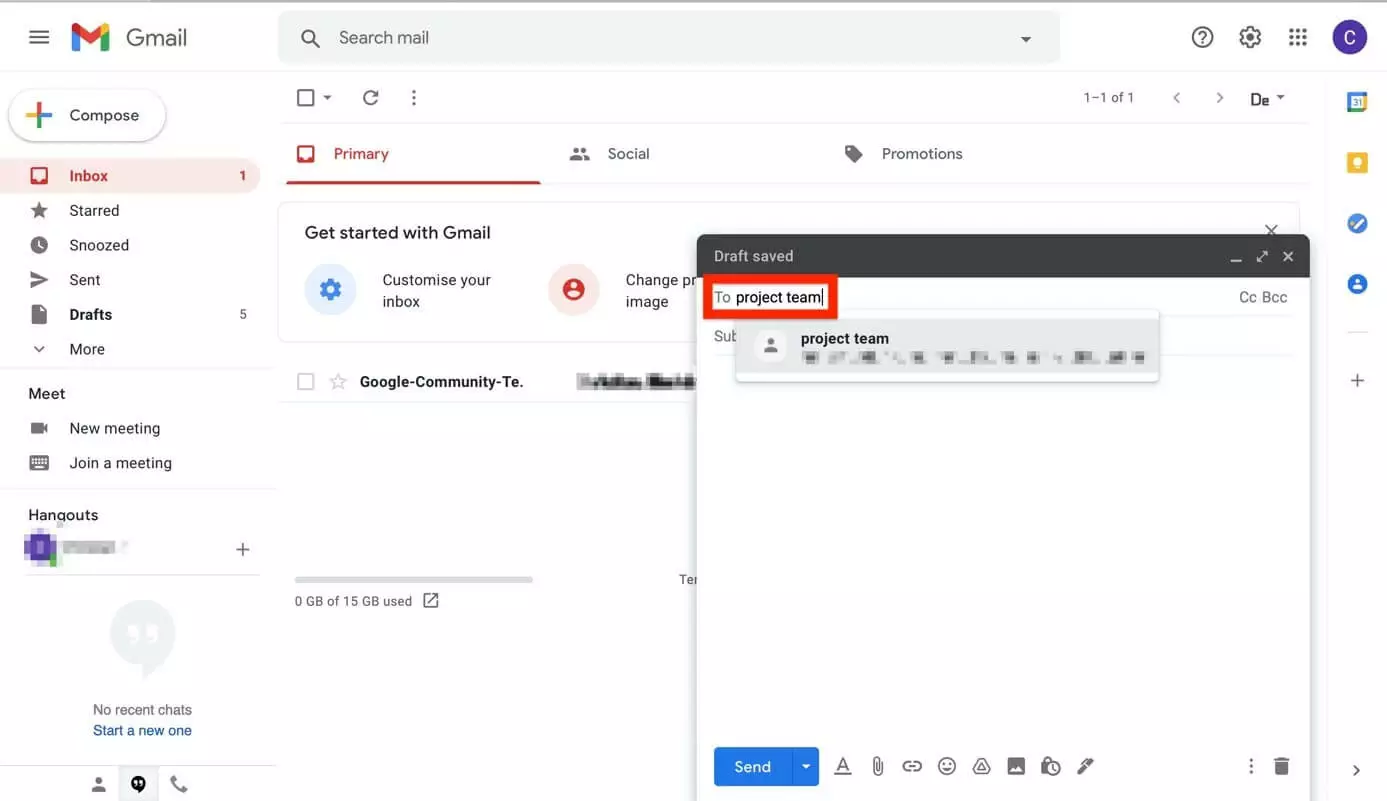Open Google apps grid
1387x801 pixels.
coord(1298,38)
